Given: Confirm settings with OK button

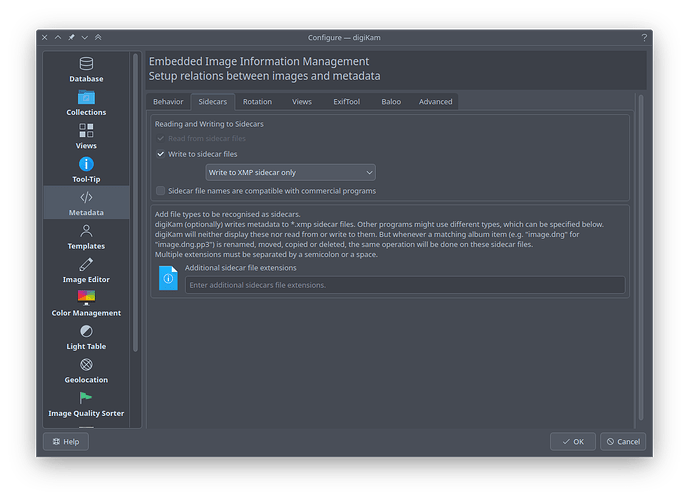Looking at the screenshot, I should tap(573, 442).
